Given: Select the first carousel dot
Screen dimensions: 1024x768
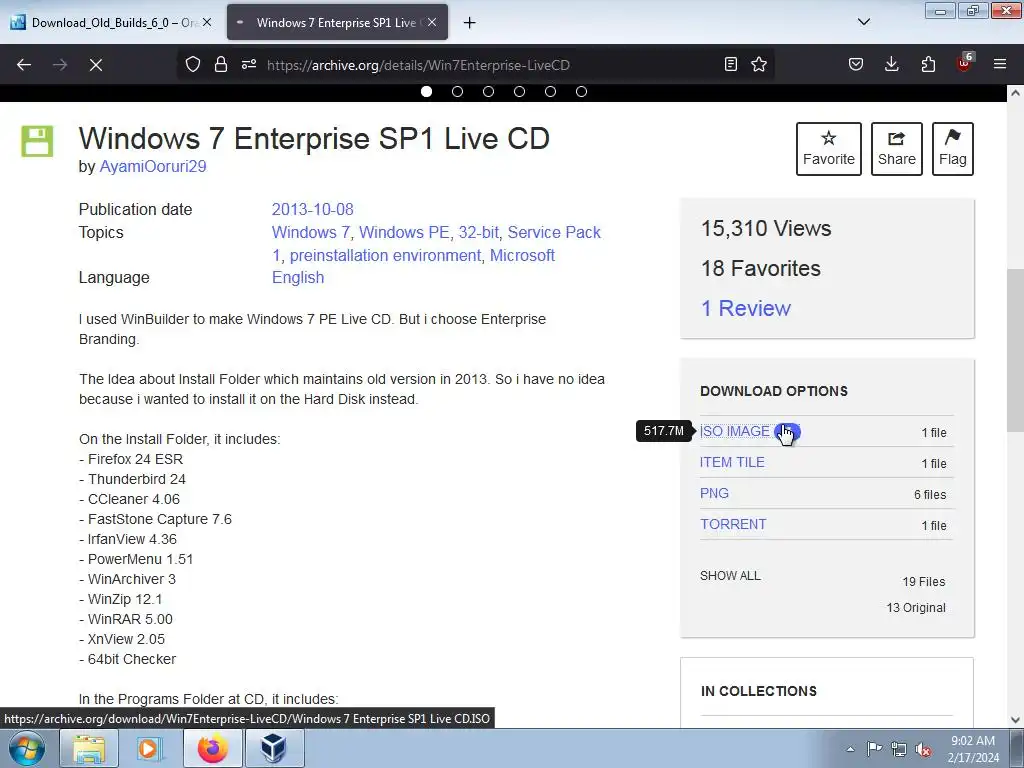Looking at the screenshot, I should pos(426,91).
